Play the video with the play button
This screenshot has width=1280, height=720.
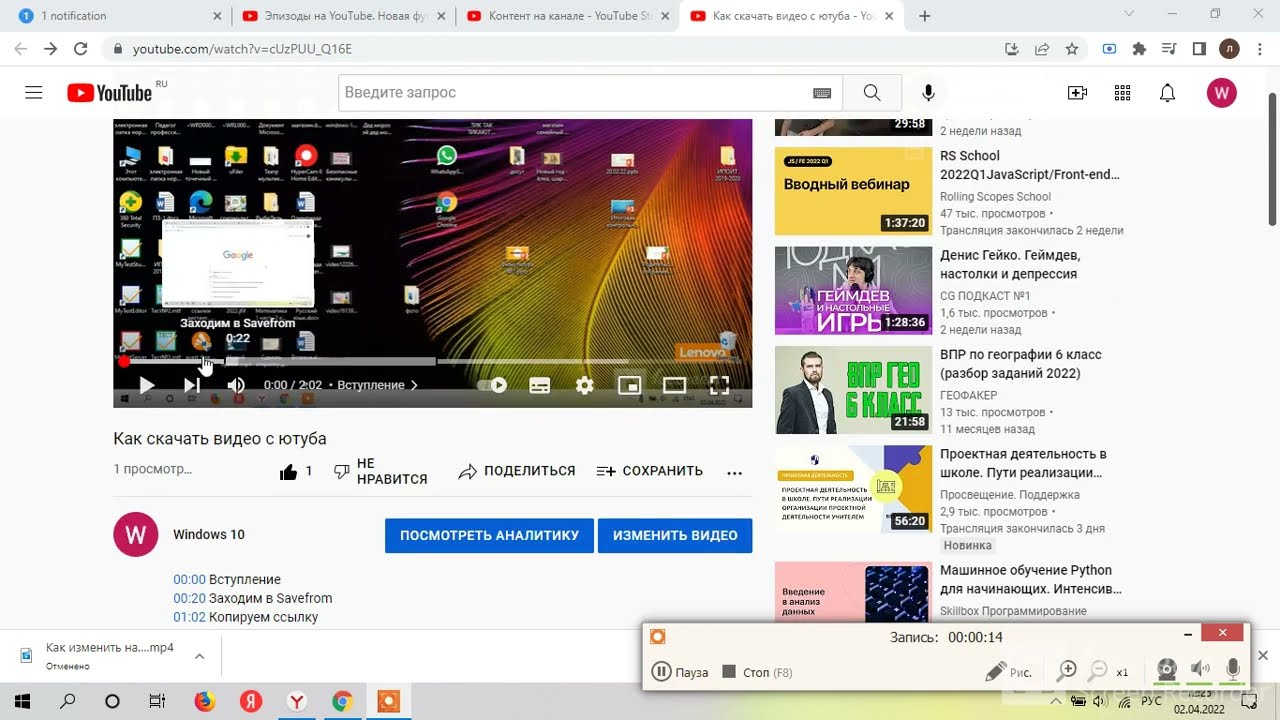click(x=147, y=385)
